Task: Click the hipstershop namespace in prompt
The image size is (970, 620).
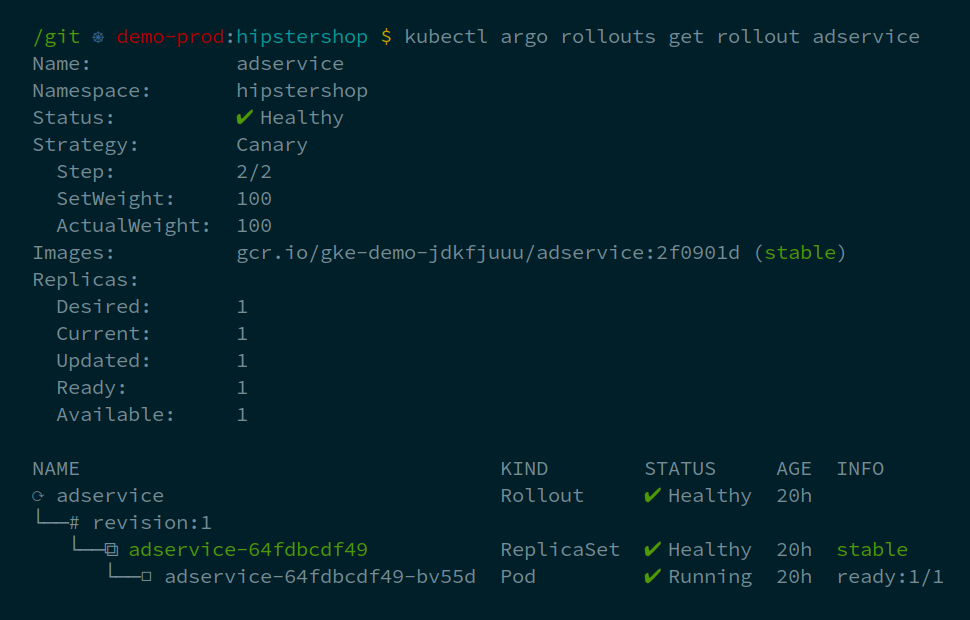Action: tap(302, 37)
